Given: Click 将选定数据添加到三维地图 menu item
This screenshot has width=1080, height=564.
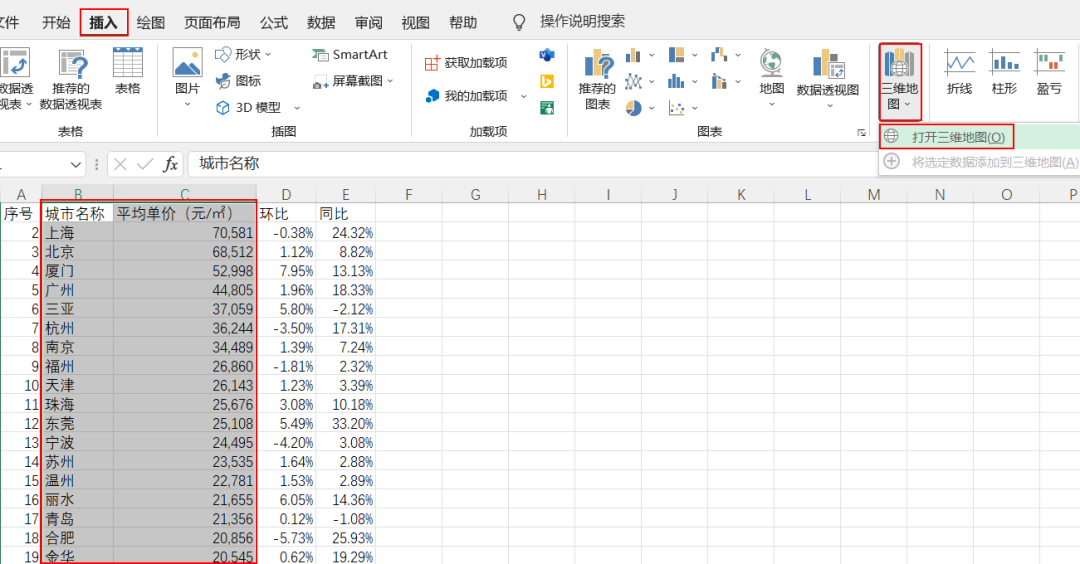Looking at the screenshot, I should click(979, 162).
